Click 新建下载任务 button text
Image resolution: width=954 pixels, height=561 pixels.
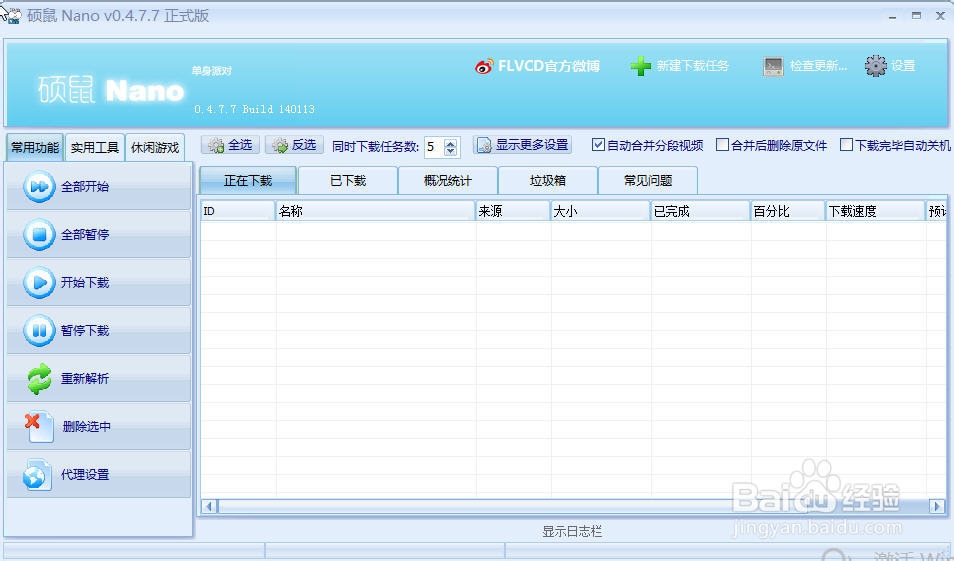(692, 66)
